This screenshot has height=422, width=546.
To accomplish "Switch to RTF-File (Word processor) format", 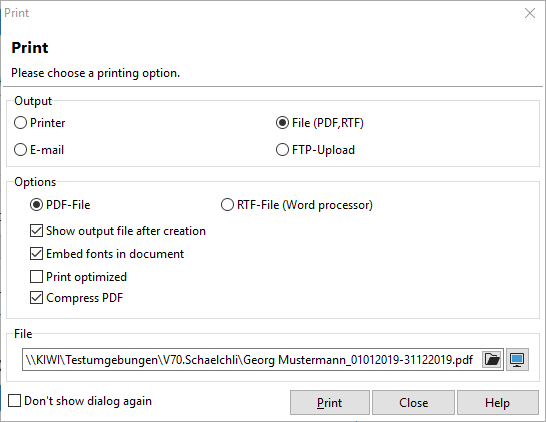I will point(297,205).
